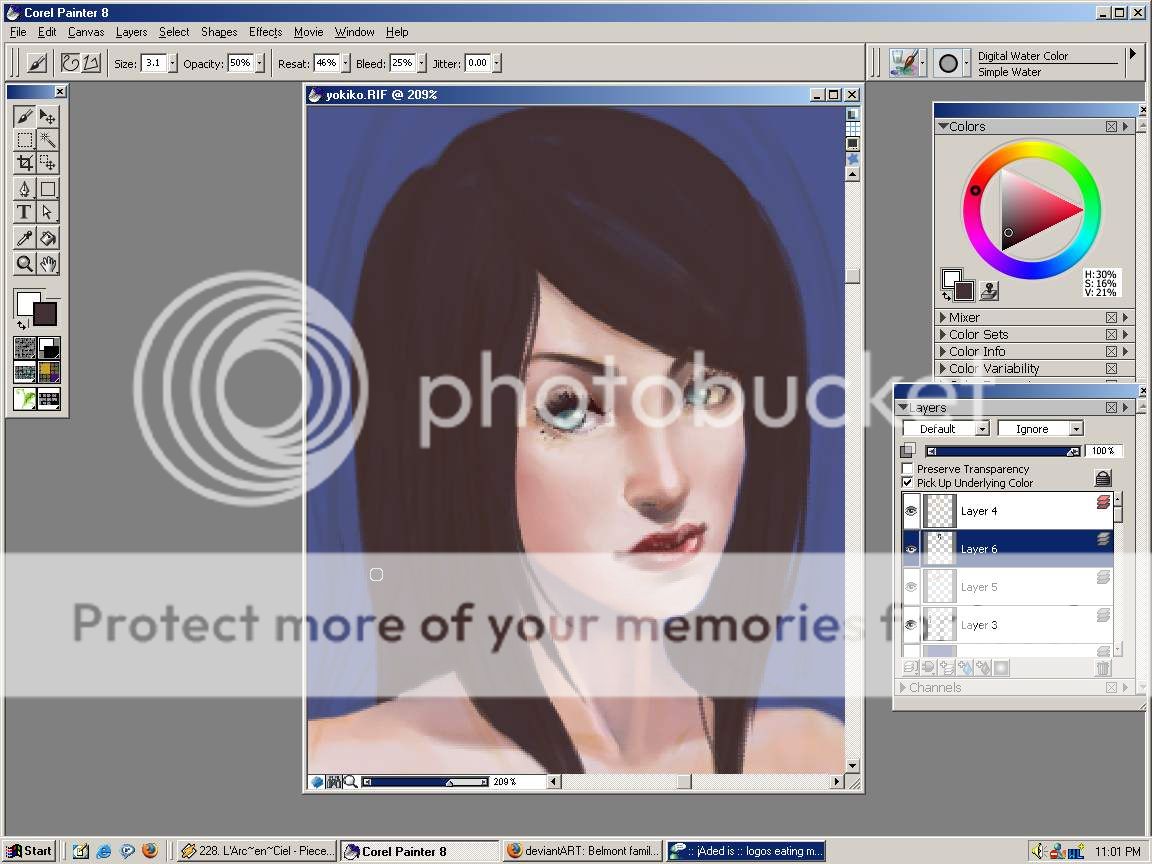
Task: Swap main and additional colors in toolbox
Action: (x=21, y=324)
